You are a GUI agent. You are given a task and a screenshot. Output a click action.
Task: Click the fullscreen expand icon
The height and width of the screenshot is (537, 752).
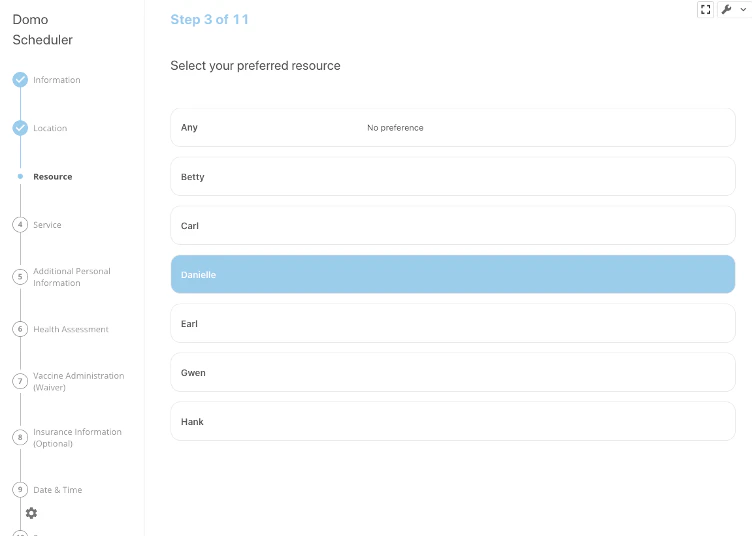pos(705,10)
